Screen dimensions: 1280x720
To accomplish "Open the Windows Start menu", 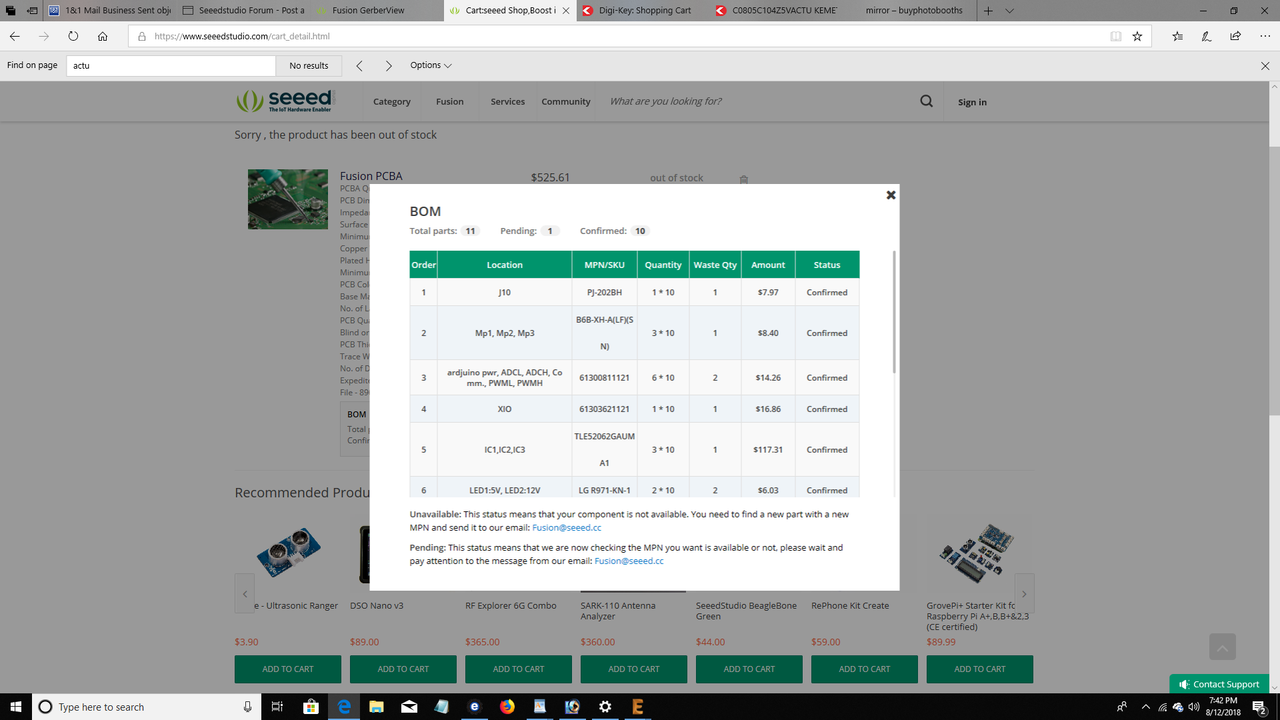I will (x=16, y=707).
